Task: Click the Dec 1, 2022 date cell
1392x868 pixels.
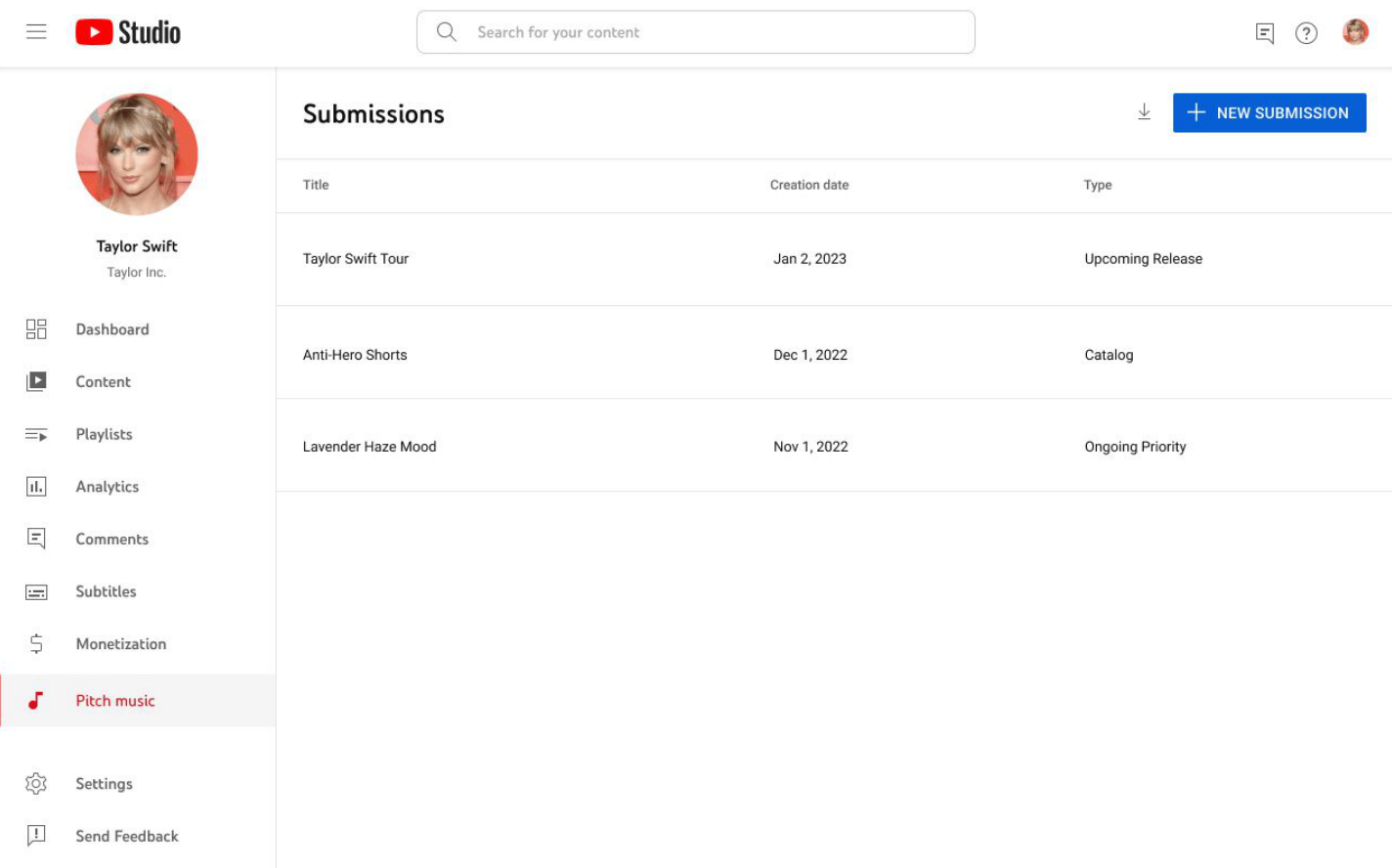Action: [810, 355]
